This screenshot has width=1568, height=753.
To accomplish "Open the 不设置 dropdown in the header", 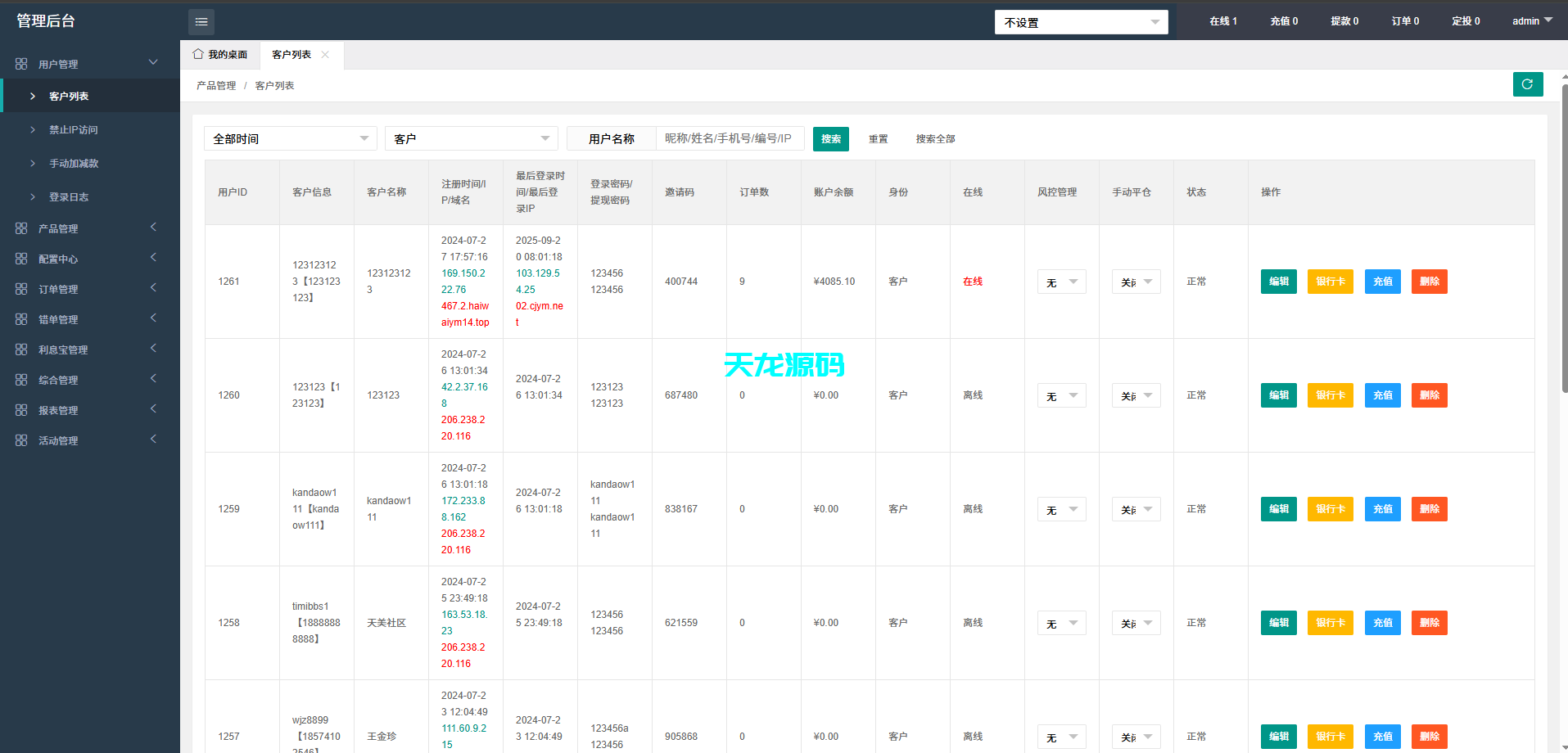I will (x=1081, y=21).
